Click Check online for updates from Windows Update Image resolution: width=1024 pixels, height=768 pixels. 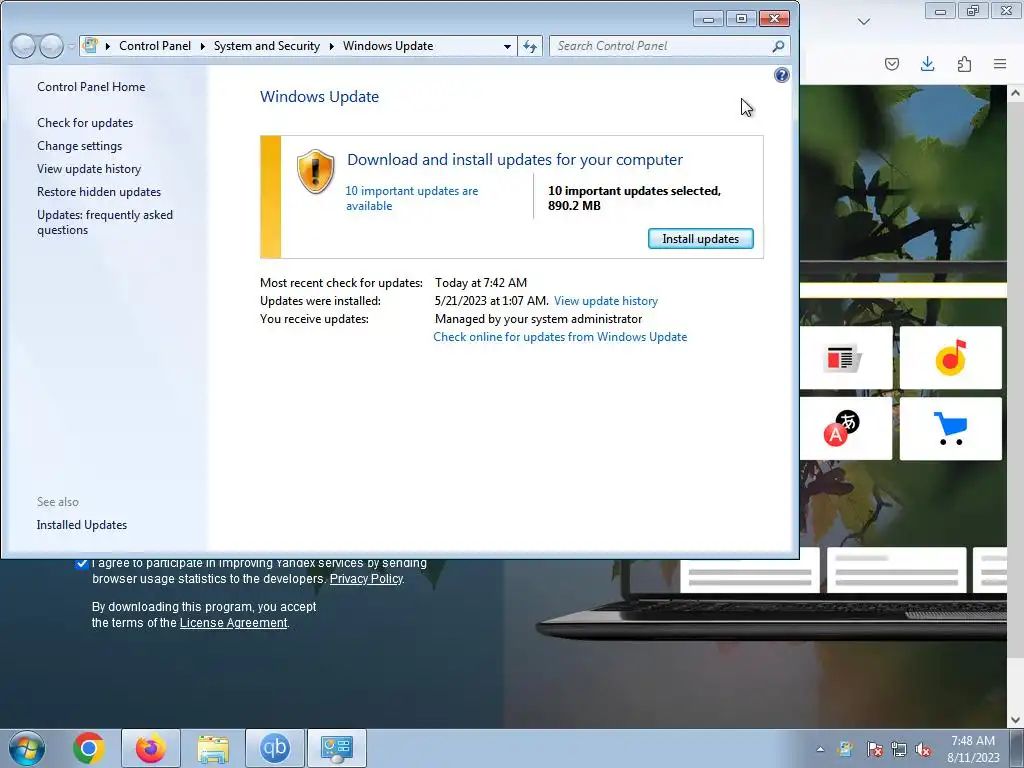pyautogui.click(x=560, y=337)
